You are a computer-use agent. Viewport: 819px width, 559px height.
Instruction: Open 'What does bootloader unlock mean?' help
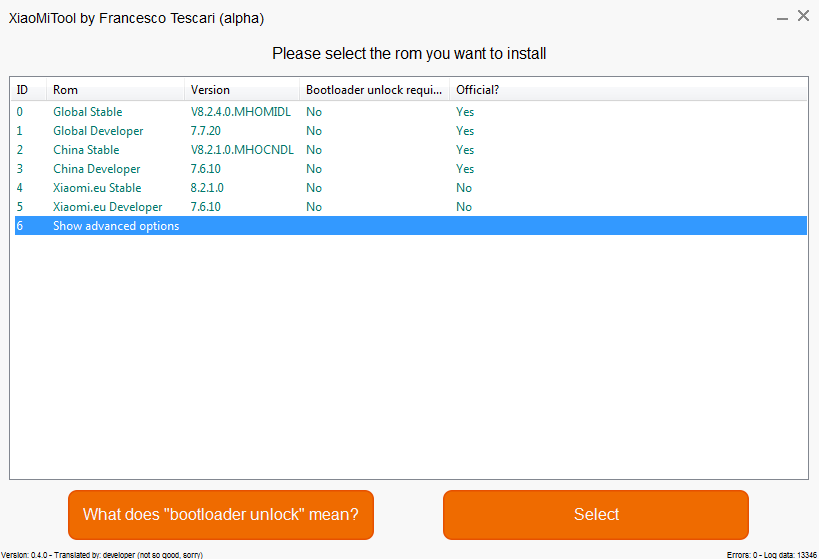point(220,515)
